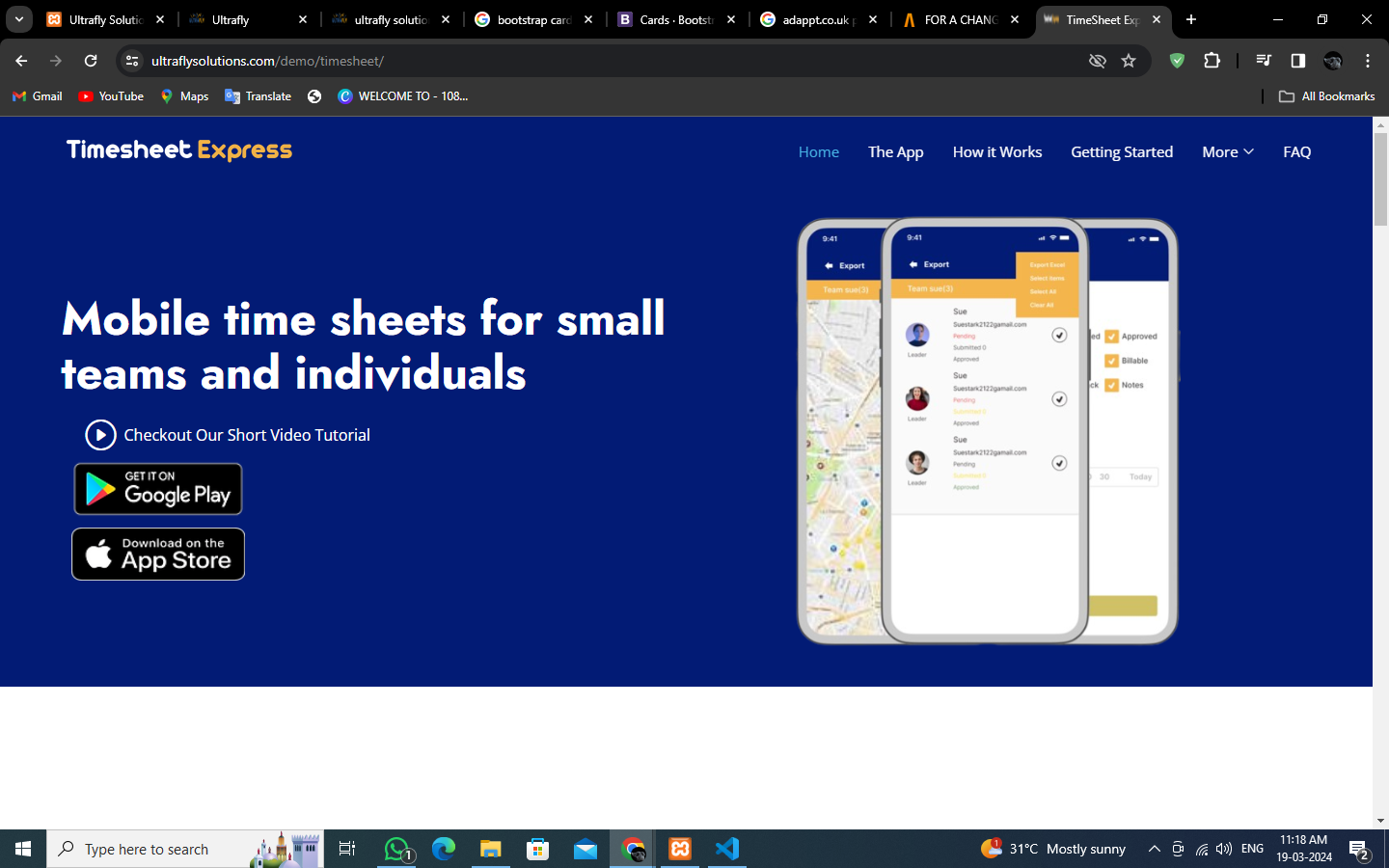Open a new browser tab

(1191, 19)
